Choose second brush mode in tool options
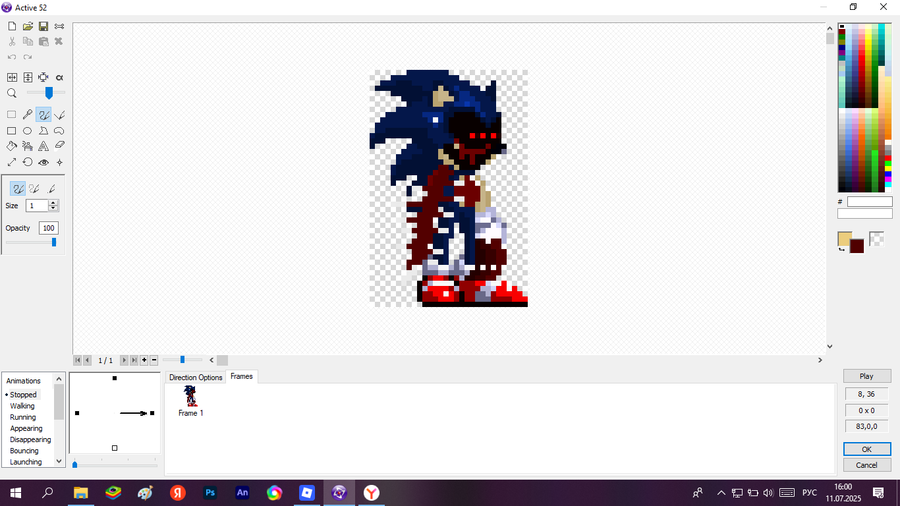 coord(34,188)
